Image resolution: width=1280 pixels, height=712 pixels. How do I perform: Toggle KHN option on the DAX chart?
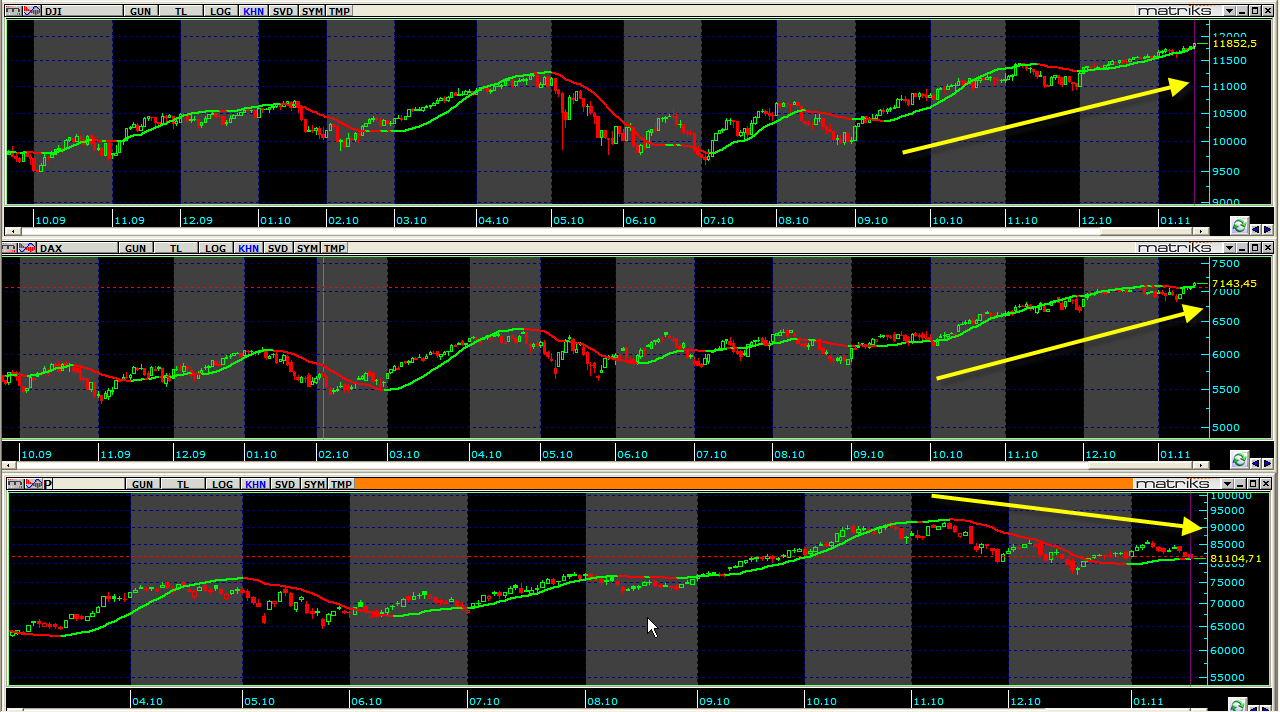[x=249, y=248]
